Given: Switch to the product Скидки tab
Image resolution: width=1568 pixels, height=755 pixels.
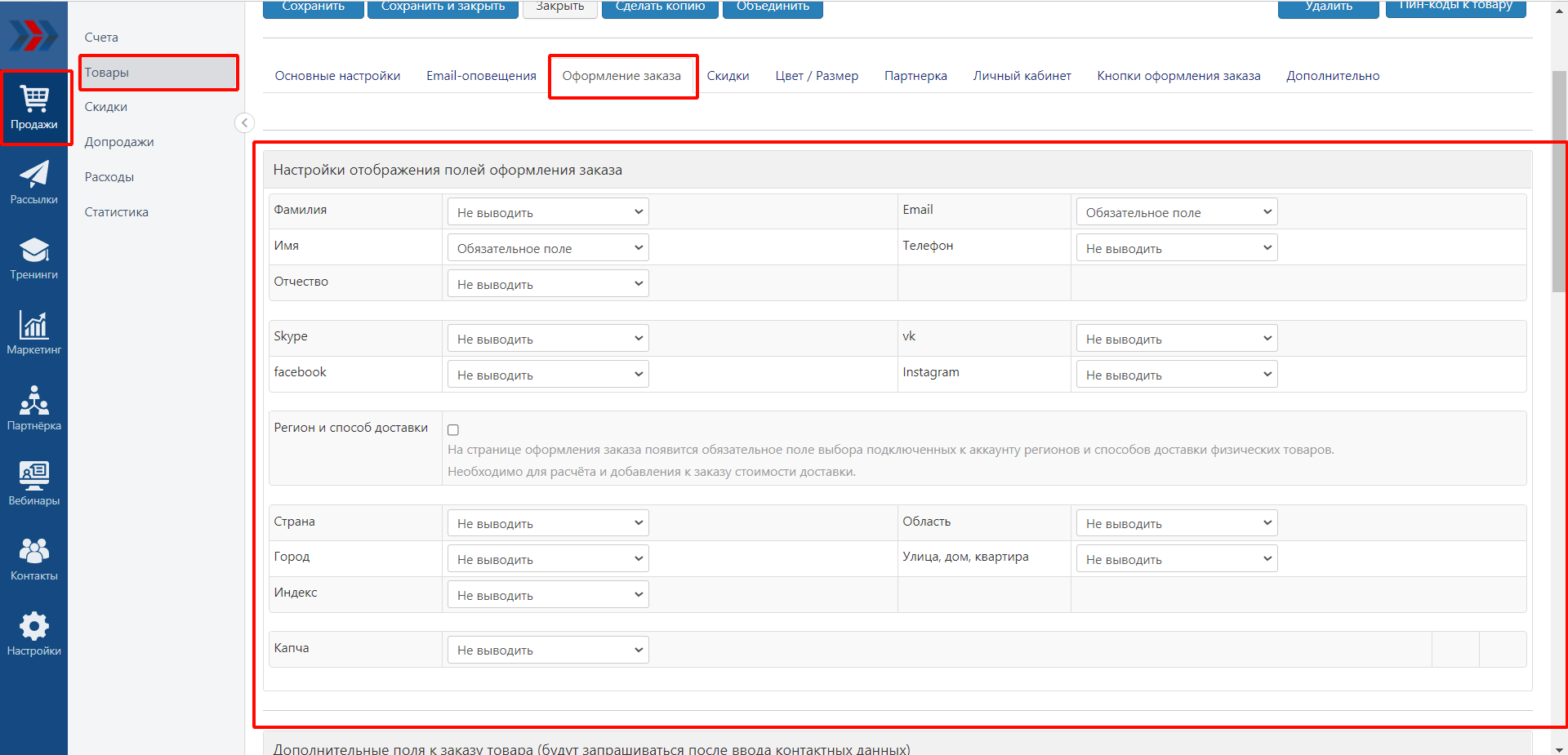Looking at the screenshot, I should 728,76.
